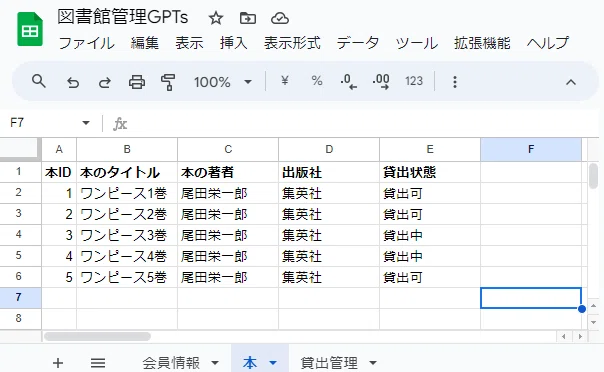Decrease decimal places

pos(348,82)
